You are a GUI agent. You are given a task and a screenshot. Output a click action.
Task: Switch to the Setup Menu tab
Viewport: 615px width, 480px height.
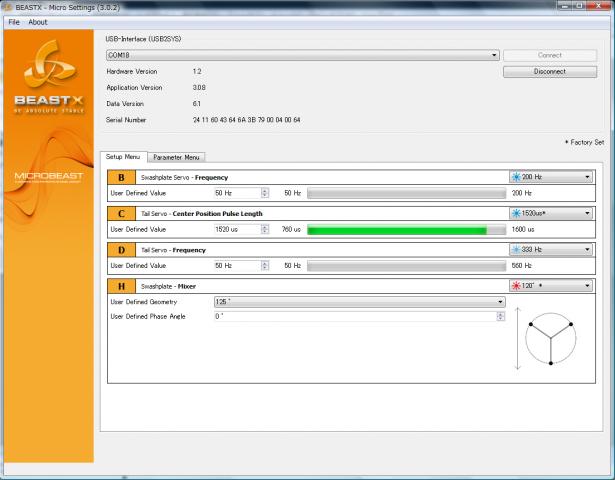[123, 156]
